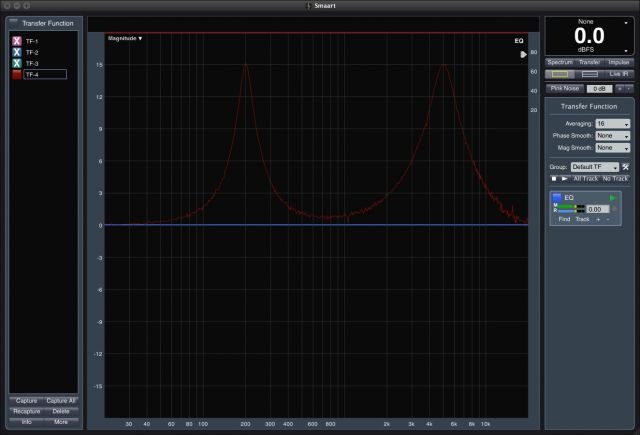The image size is (640, 435).
Task: Click the blue EQ measurement color square
Action: pos(557,197)
